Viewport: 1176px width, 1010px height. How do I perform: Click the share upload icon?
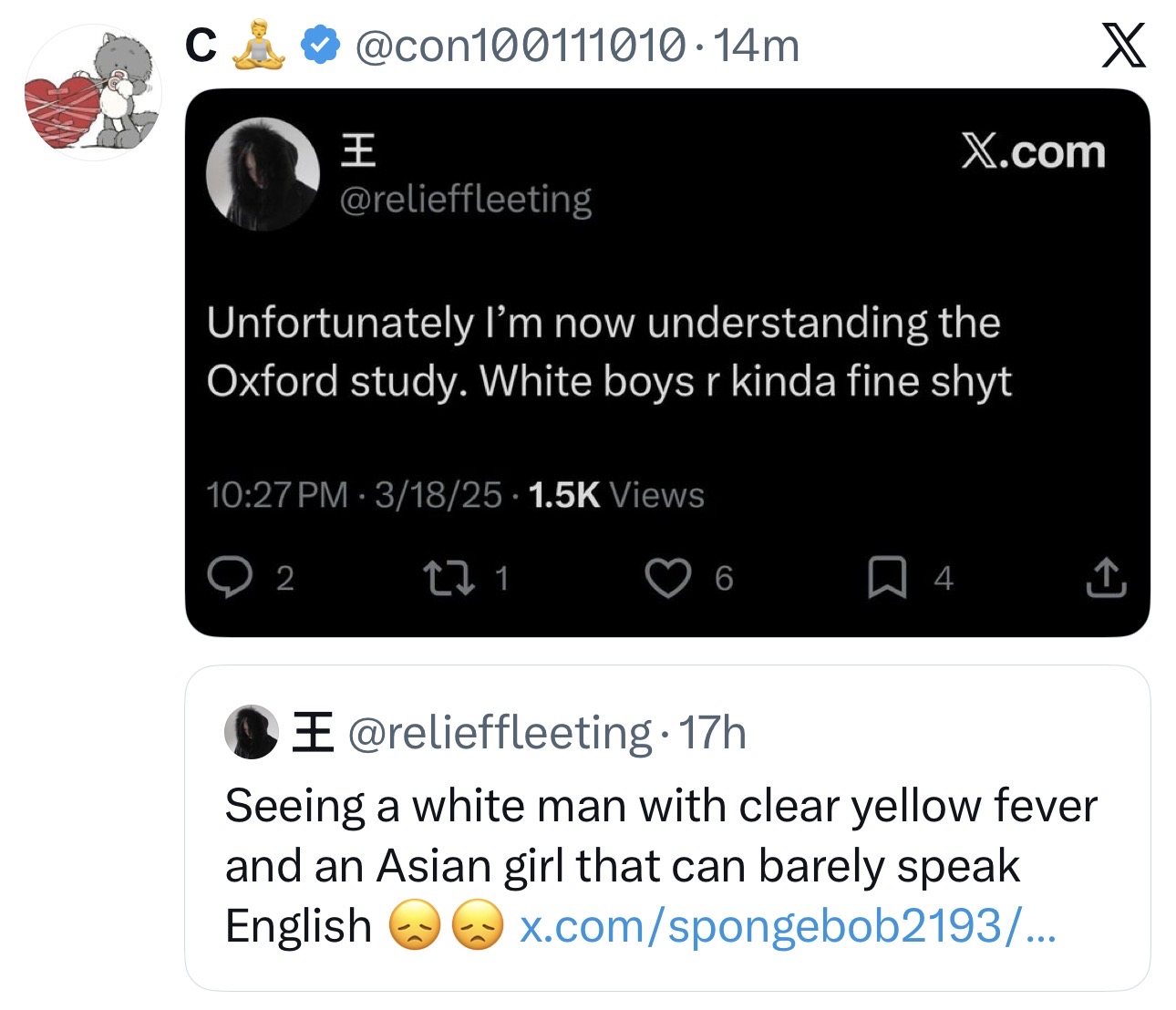click(x=1105, y=577)
